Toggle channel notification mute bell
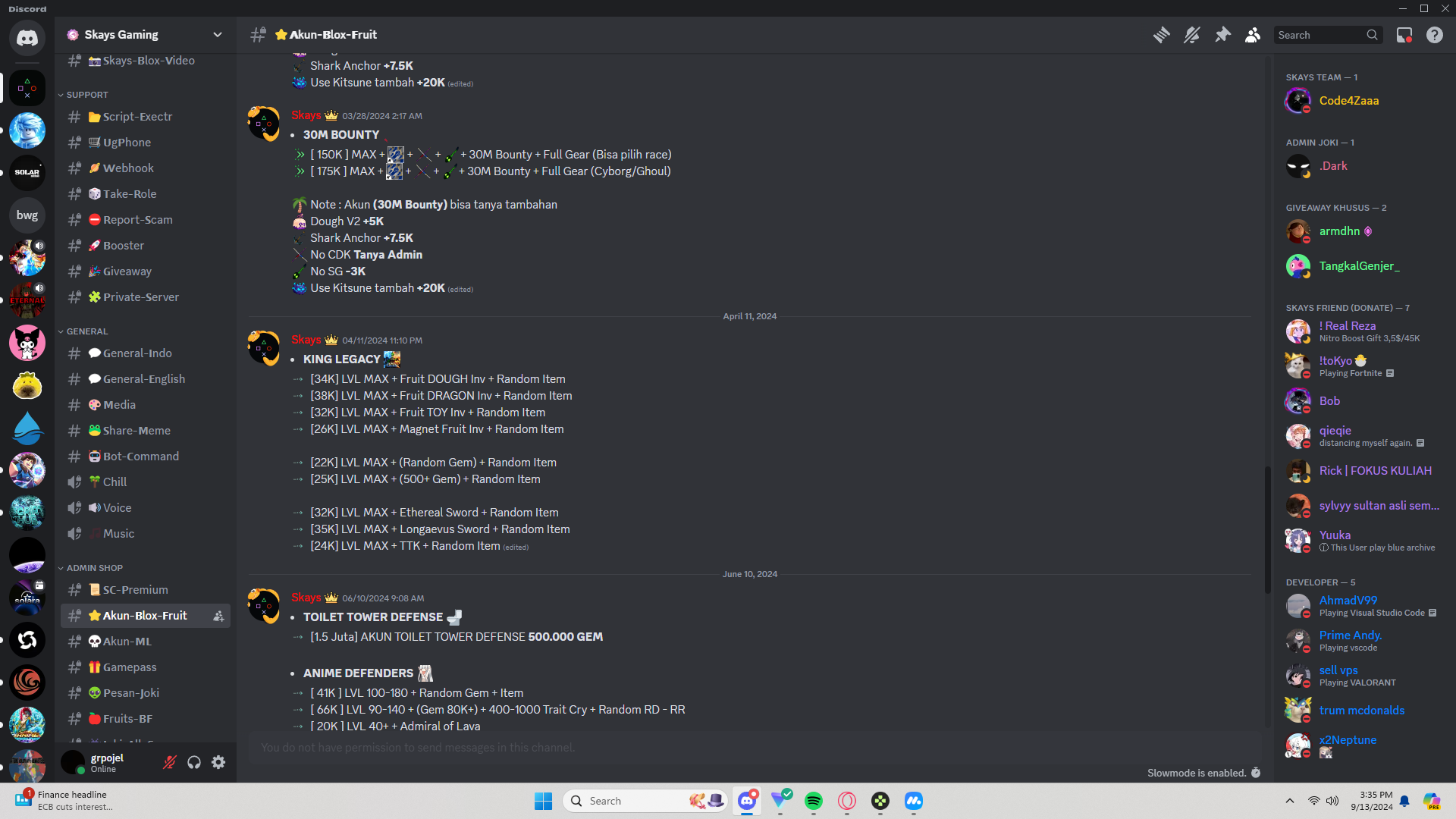This screenshot has width=1456, height=819. 1191,35
